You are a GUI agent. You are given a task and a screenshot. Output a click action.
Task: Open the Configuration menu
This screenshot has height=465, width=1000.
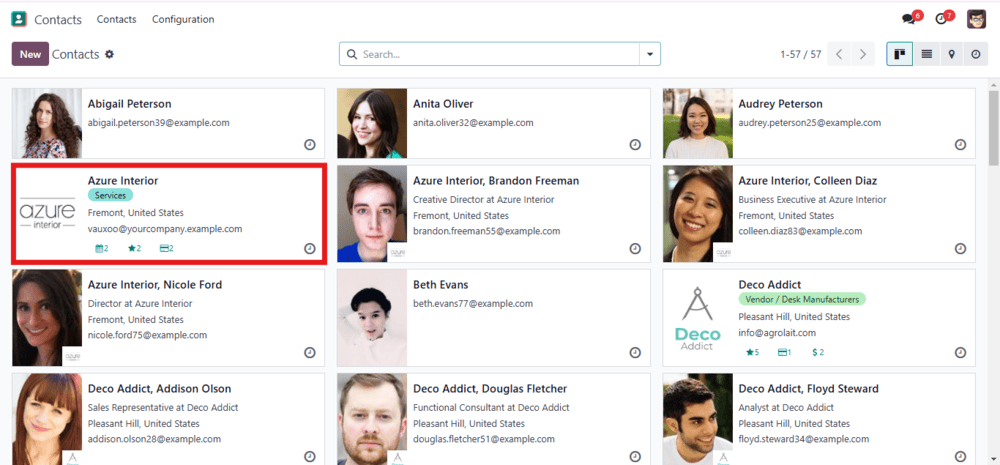click(x=183, y=19)
